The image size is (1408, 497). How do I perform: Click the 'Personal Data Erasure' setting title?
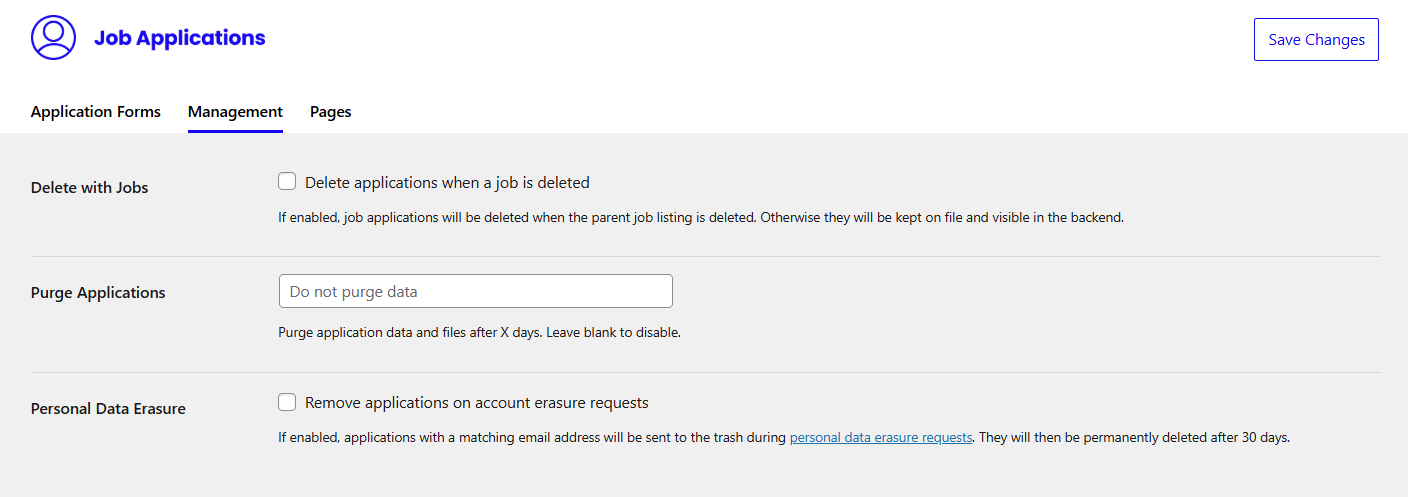[x=108, y=409]
